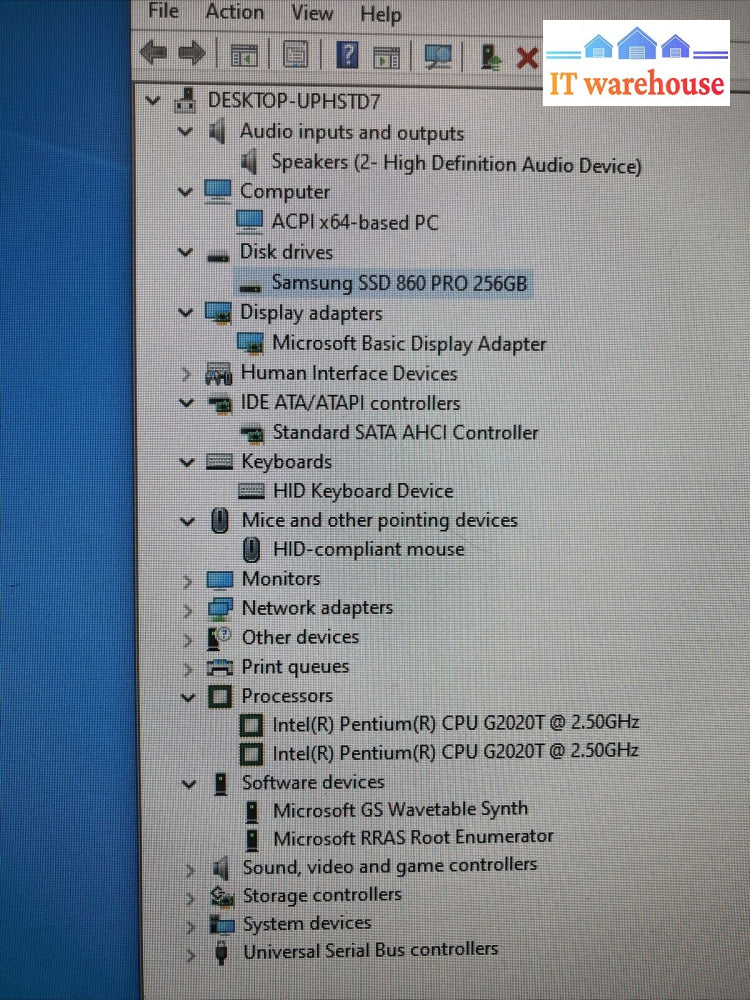Select Standard SATA AHCI Controller entry
Viewport: 750px width, 1000px height.
tap(405, 432)
